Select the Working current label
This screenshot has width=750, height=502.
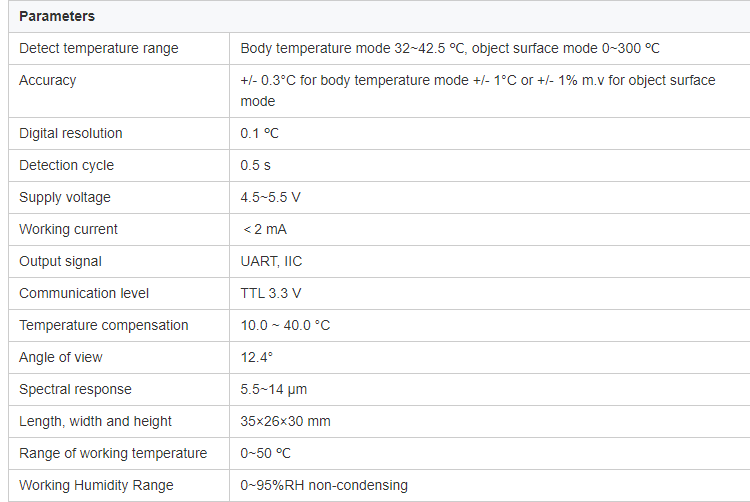(68, 229)
